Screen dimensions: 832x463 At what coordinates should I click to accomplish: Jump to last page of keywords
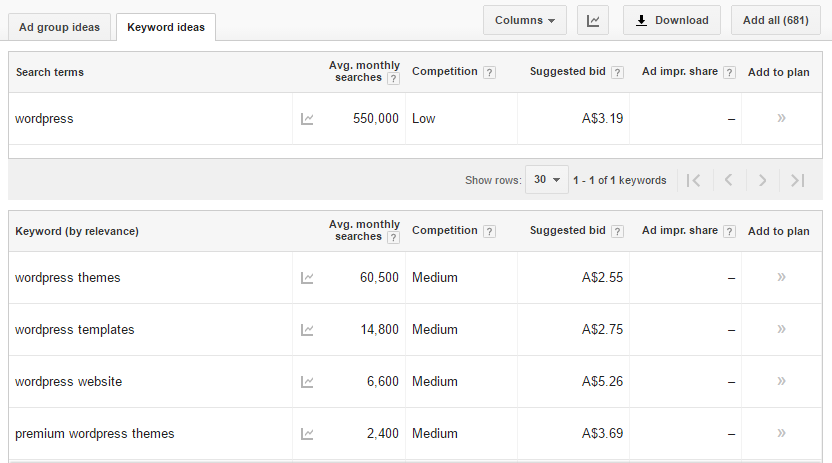797,180
